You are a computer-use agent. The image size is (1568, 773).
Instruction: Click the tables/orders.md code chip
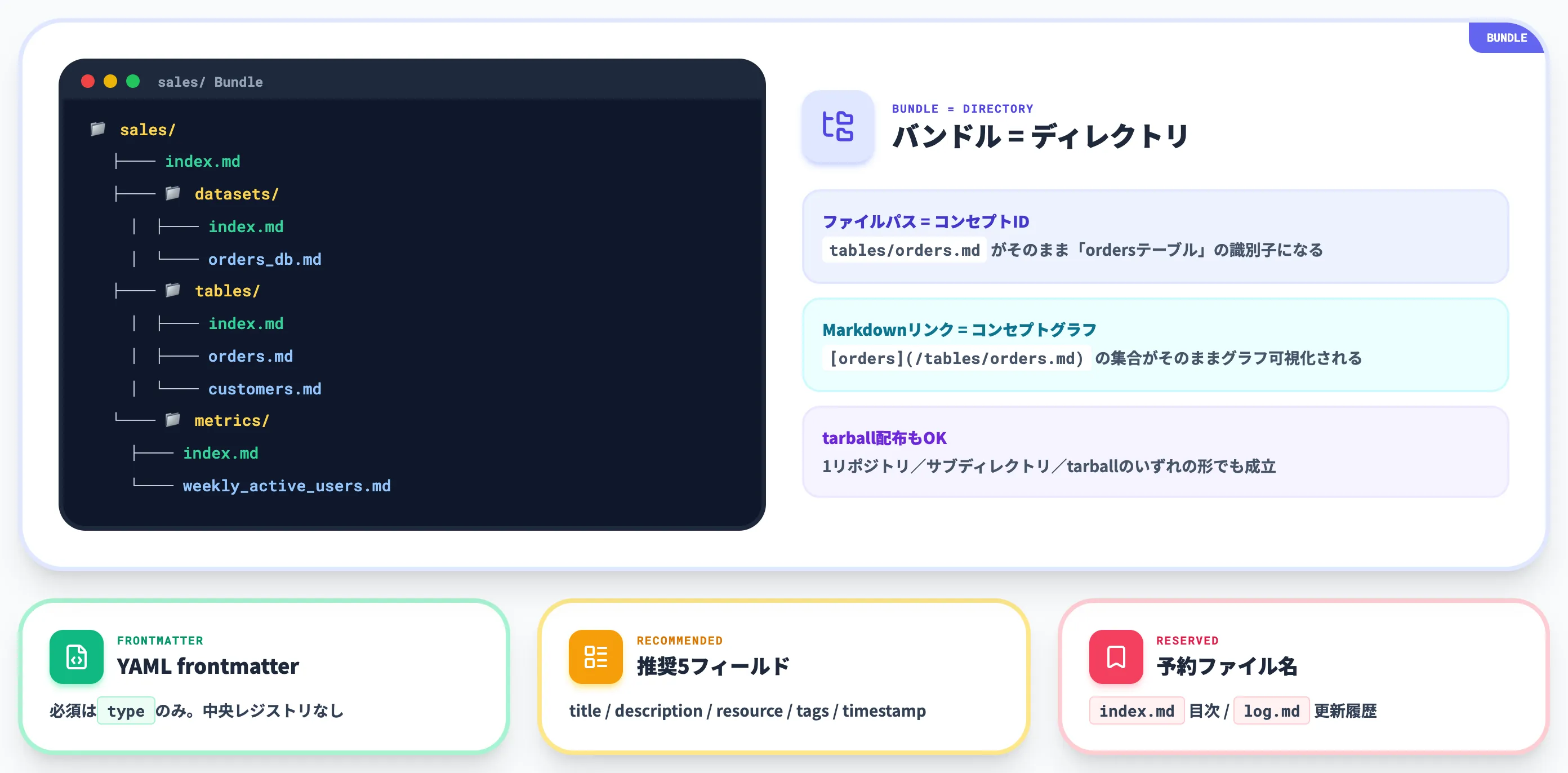tap(904, 250)
